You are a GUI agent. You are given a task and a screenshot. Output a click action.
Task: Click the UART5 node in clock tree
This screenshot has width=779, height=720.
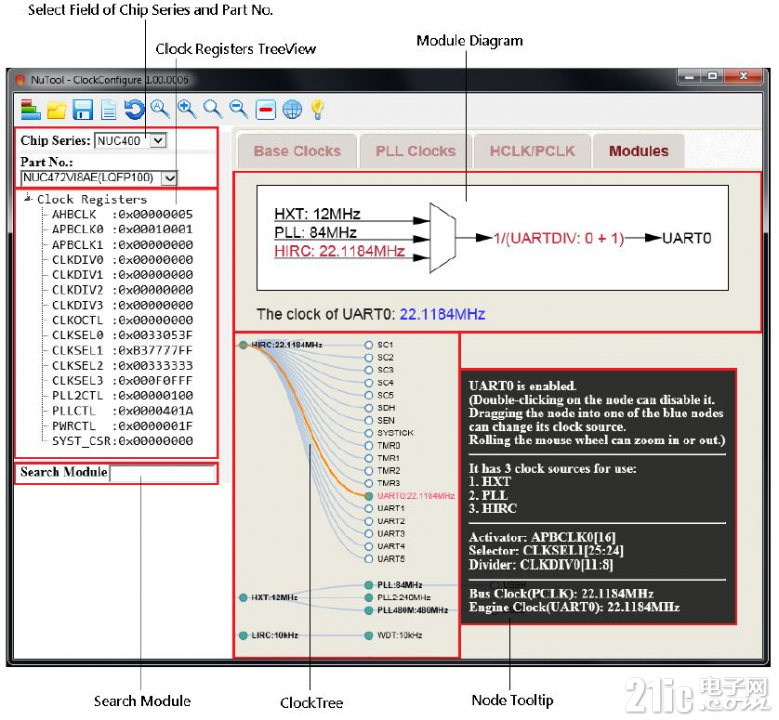pos(369,559)
